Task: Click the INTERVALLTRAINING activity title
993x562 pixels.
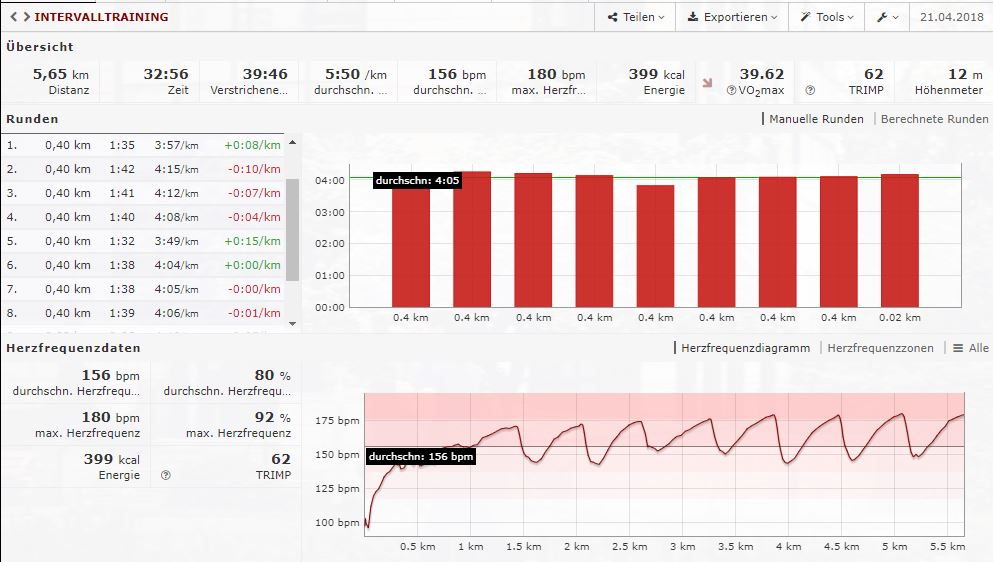Action: [x=101, y=17]
